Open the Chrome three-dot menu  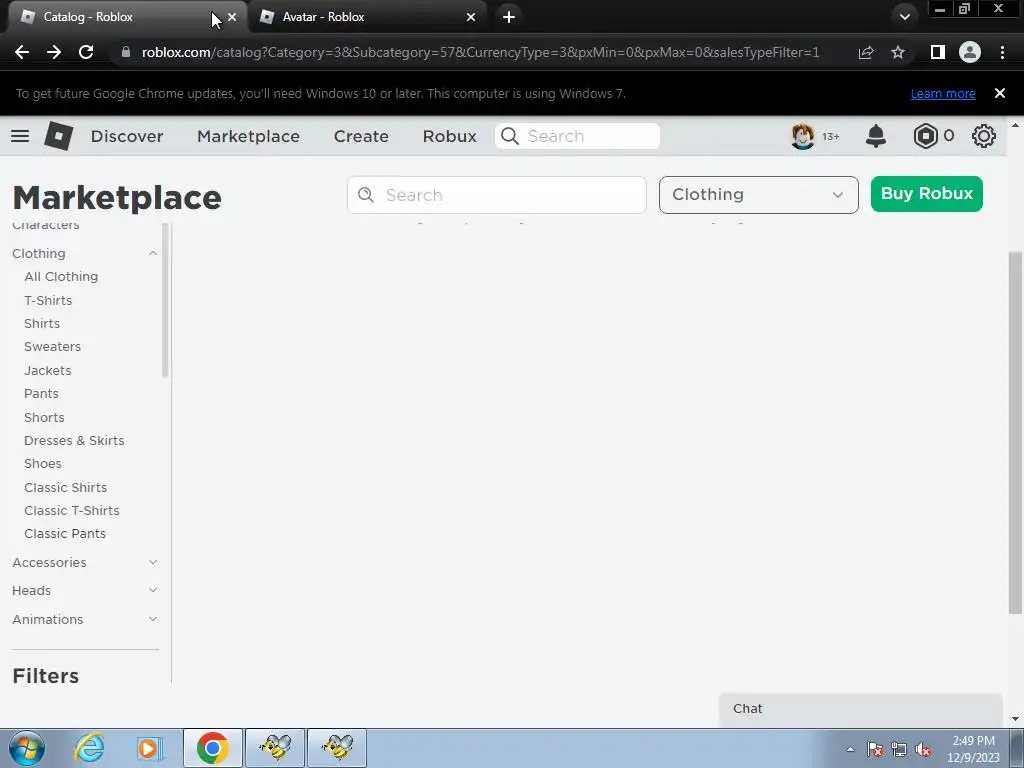point(1002,52)
